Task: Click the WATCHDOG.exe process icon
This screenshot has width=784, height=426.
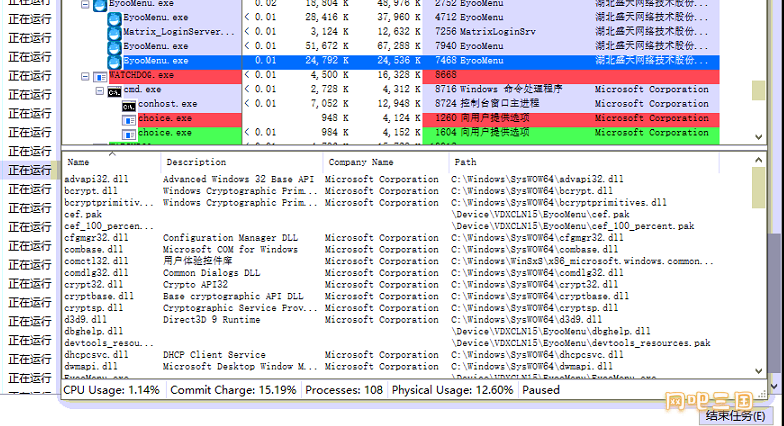Action: point(100,76)
